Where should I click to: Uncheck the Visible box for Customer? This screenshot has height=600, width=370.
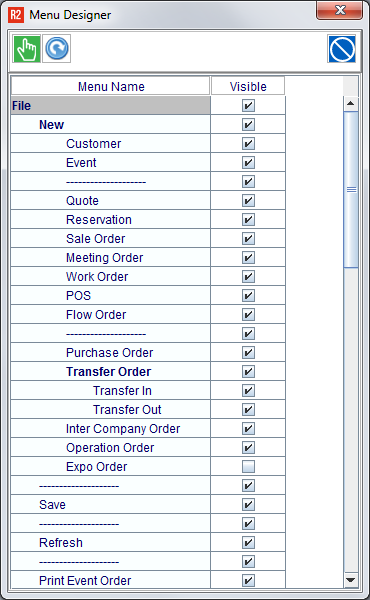[248, 143]
